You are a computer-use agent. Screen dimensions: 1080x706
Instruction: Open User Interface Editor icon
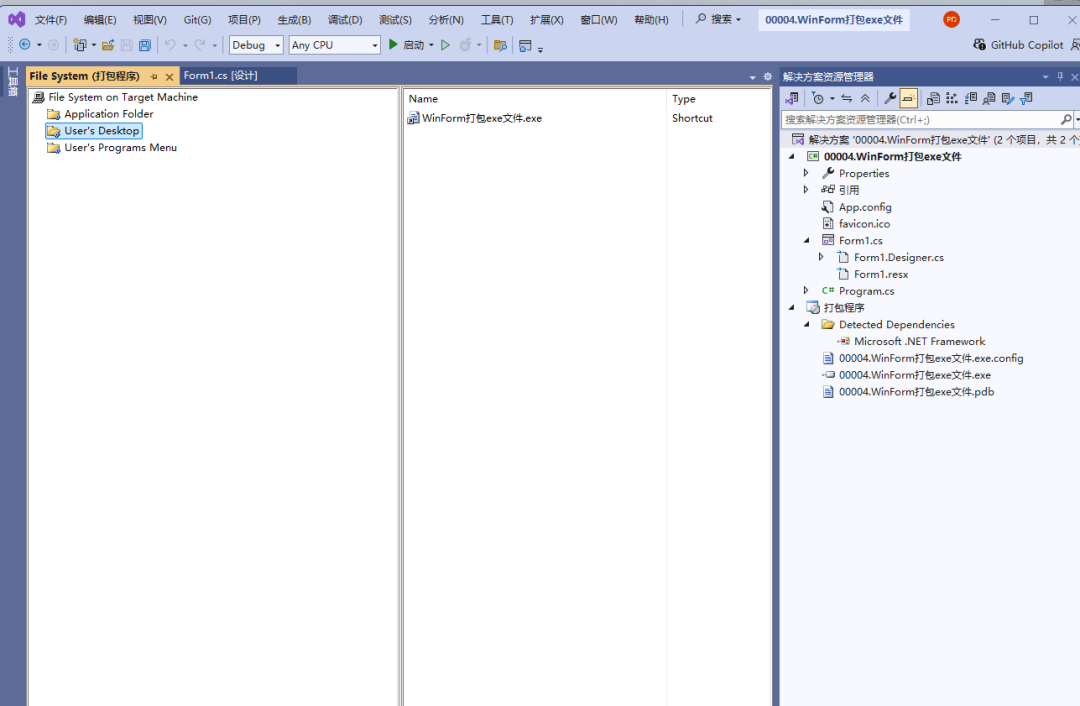point(989,98)
